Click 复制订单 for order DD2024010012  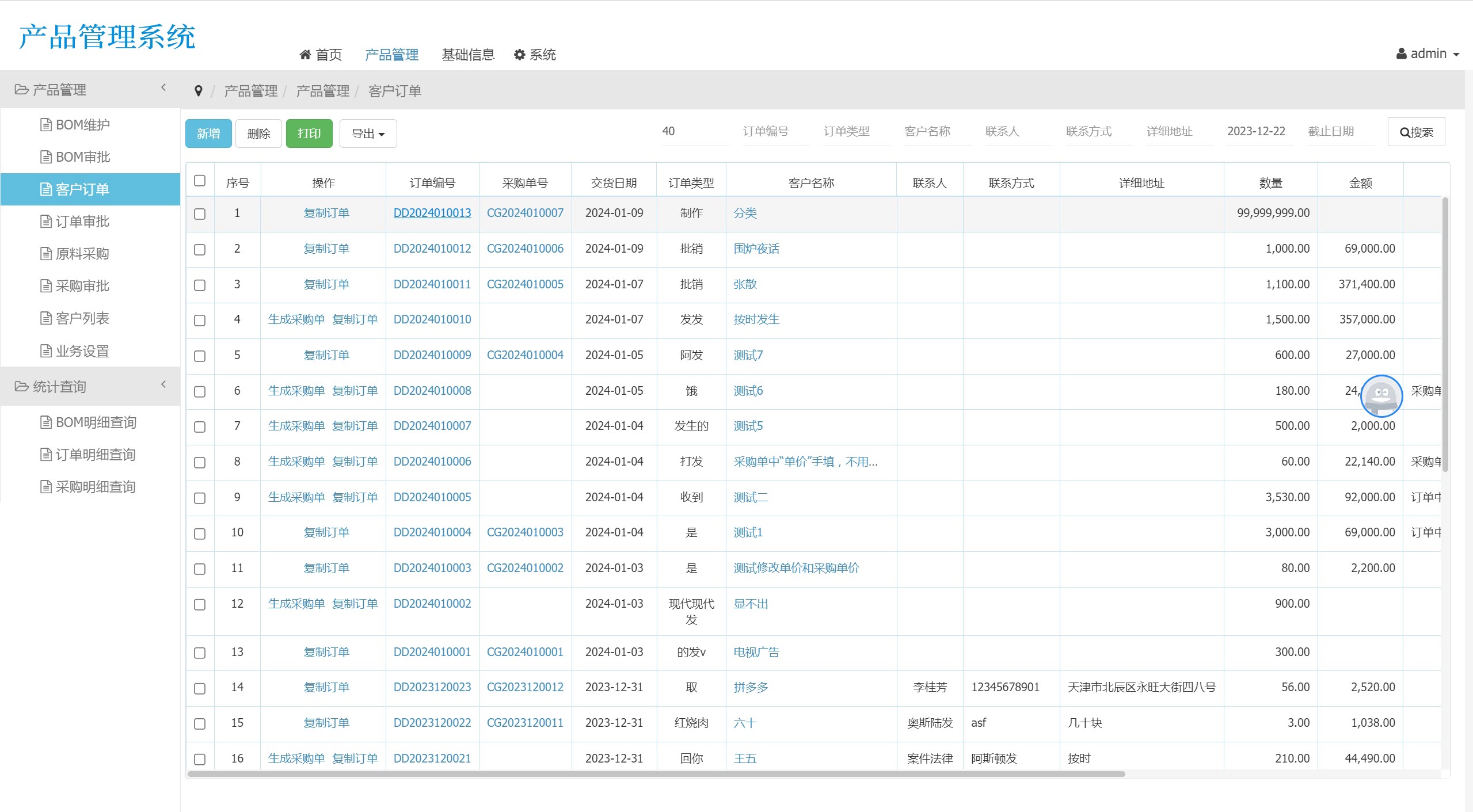point(326,249)
